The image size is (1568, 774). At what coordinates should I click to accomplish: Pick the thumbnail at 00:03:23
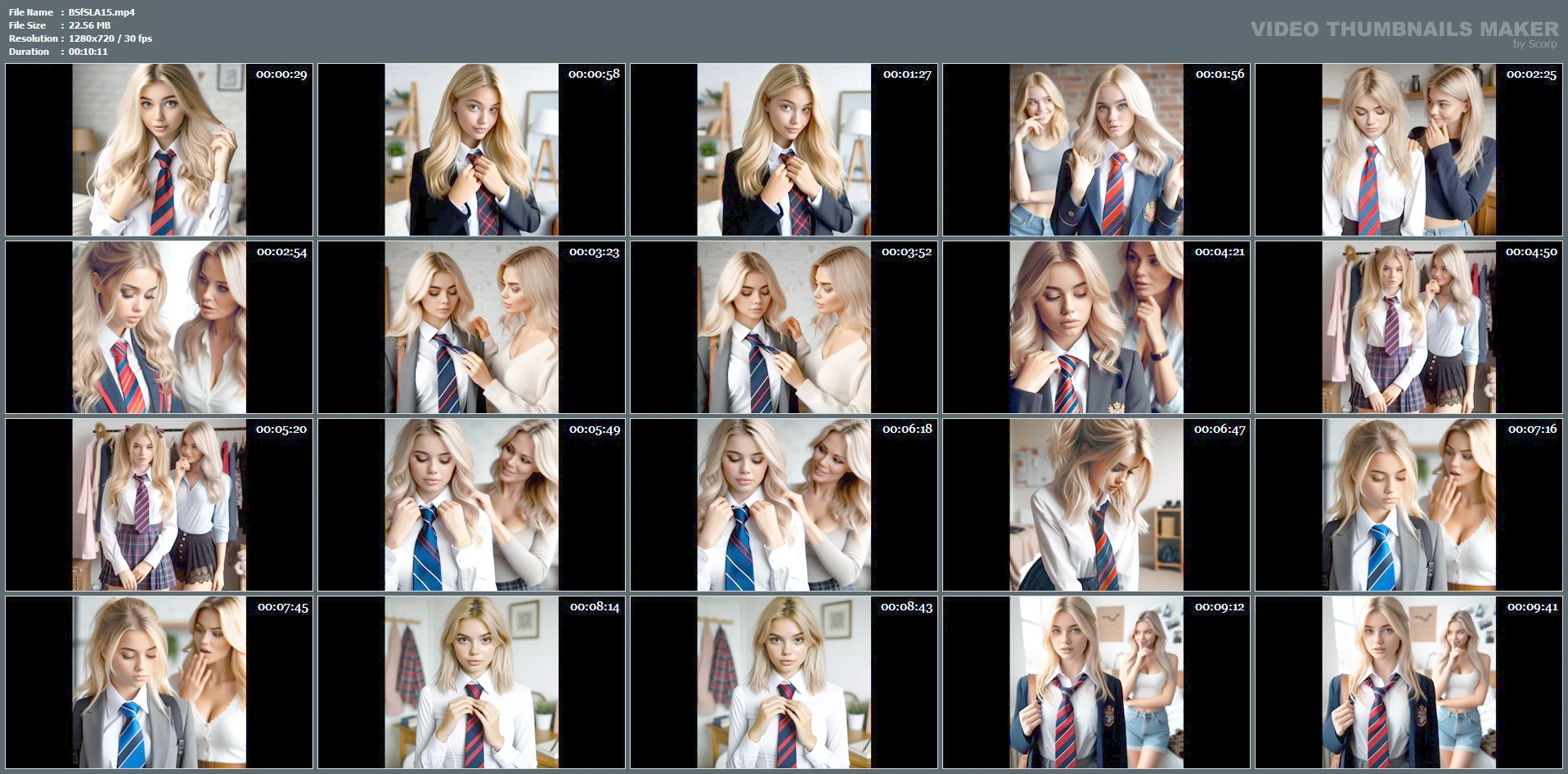click(x=471, y=327)
